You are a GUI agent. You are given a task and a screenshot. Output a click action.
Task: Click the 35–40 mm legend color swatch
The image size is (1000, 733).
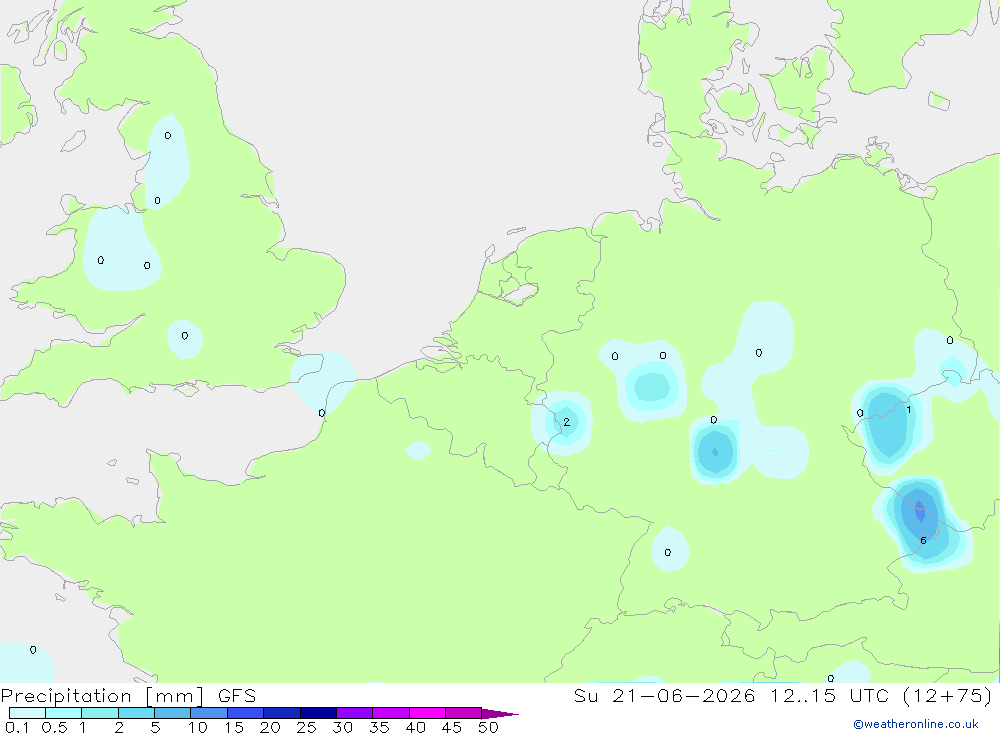(x=391, y=713)
